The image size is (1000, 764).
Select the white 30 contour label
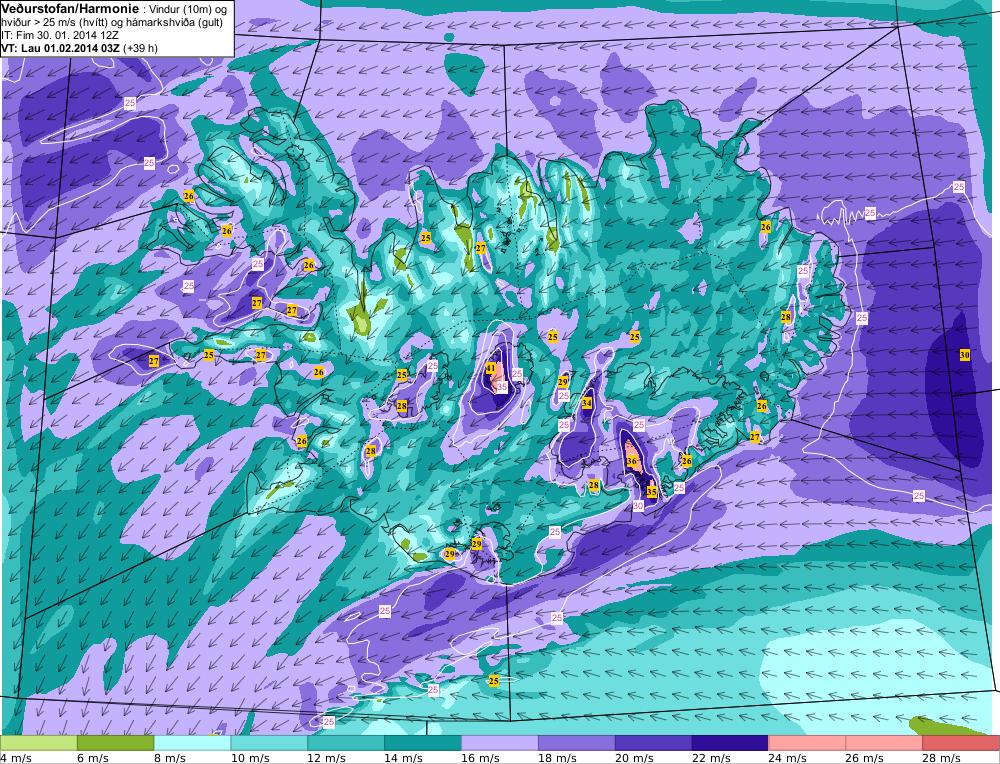pos(638,506)
